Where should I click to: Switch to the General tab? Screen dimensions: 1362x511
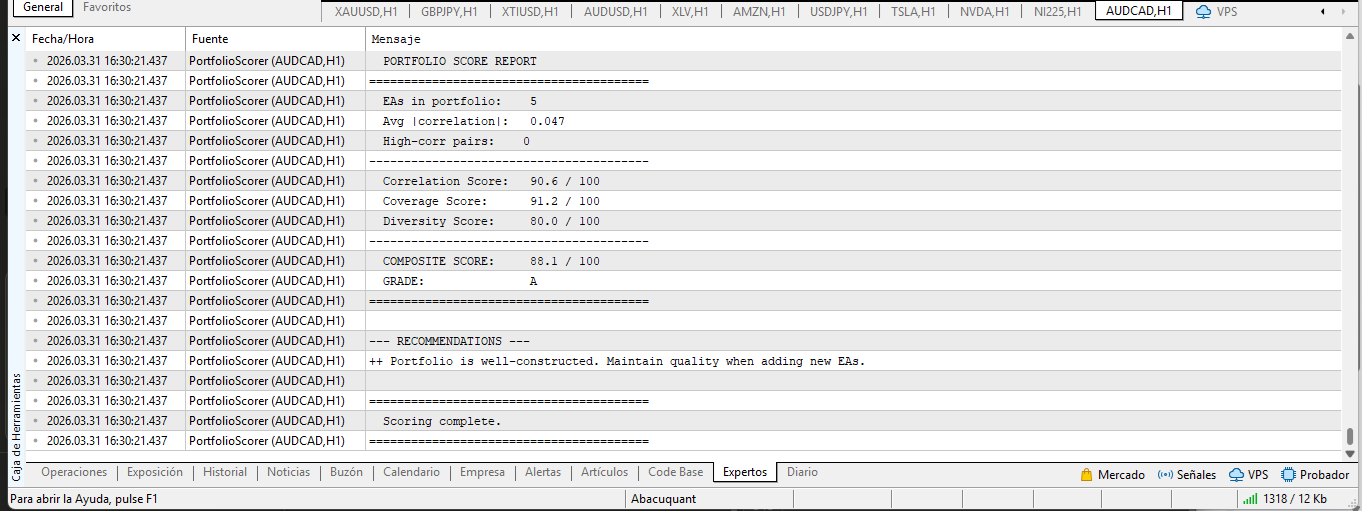click(43, 7)
